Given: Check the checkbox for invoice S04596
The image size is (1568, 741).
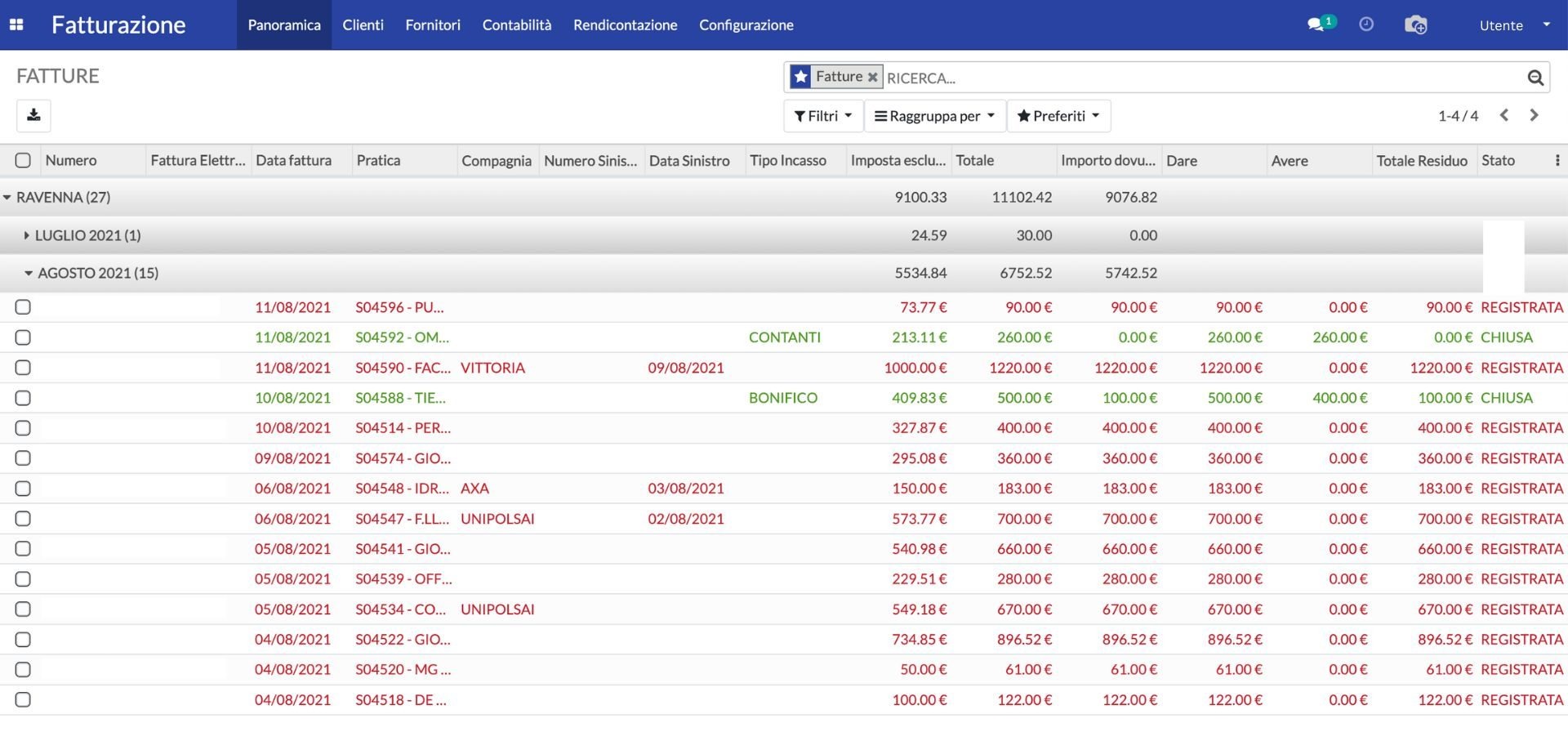Looking at the screenshot, I should tap(22, 307).
